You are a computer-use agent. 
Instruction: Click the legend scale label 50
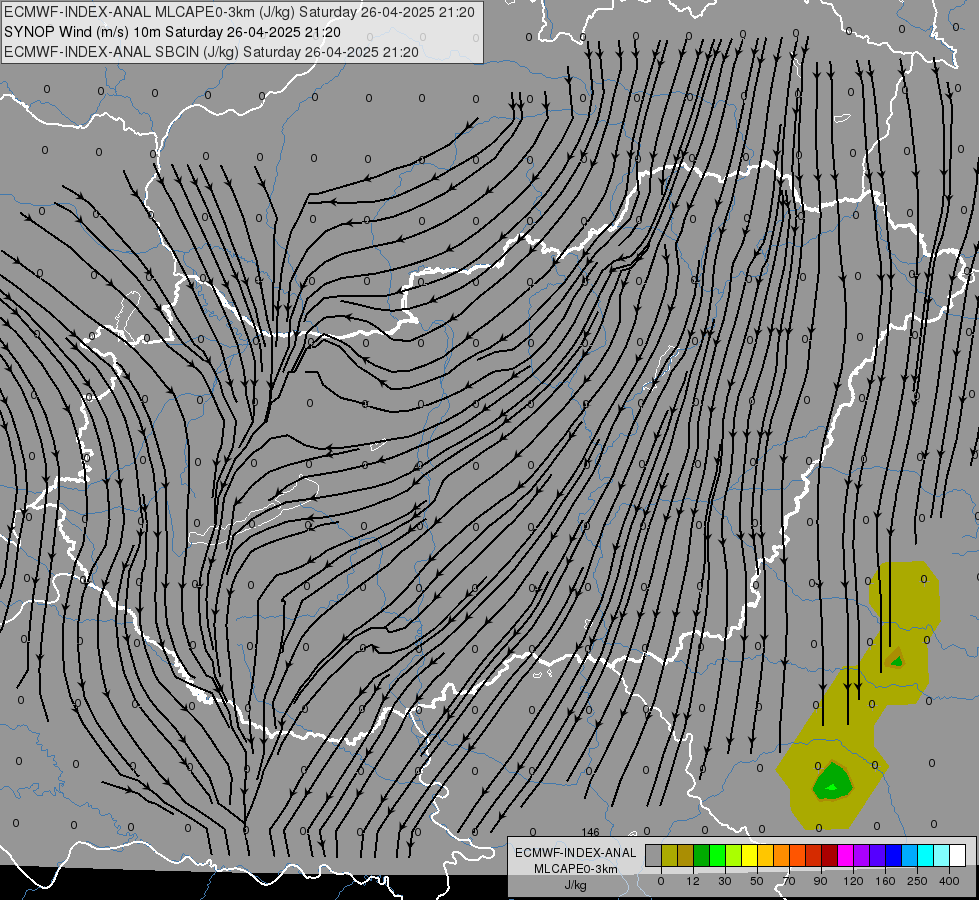[757, 881]
